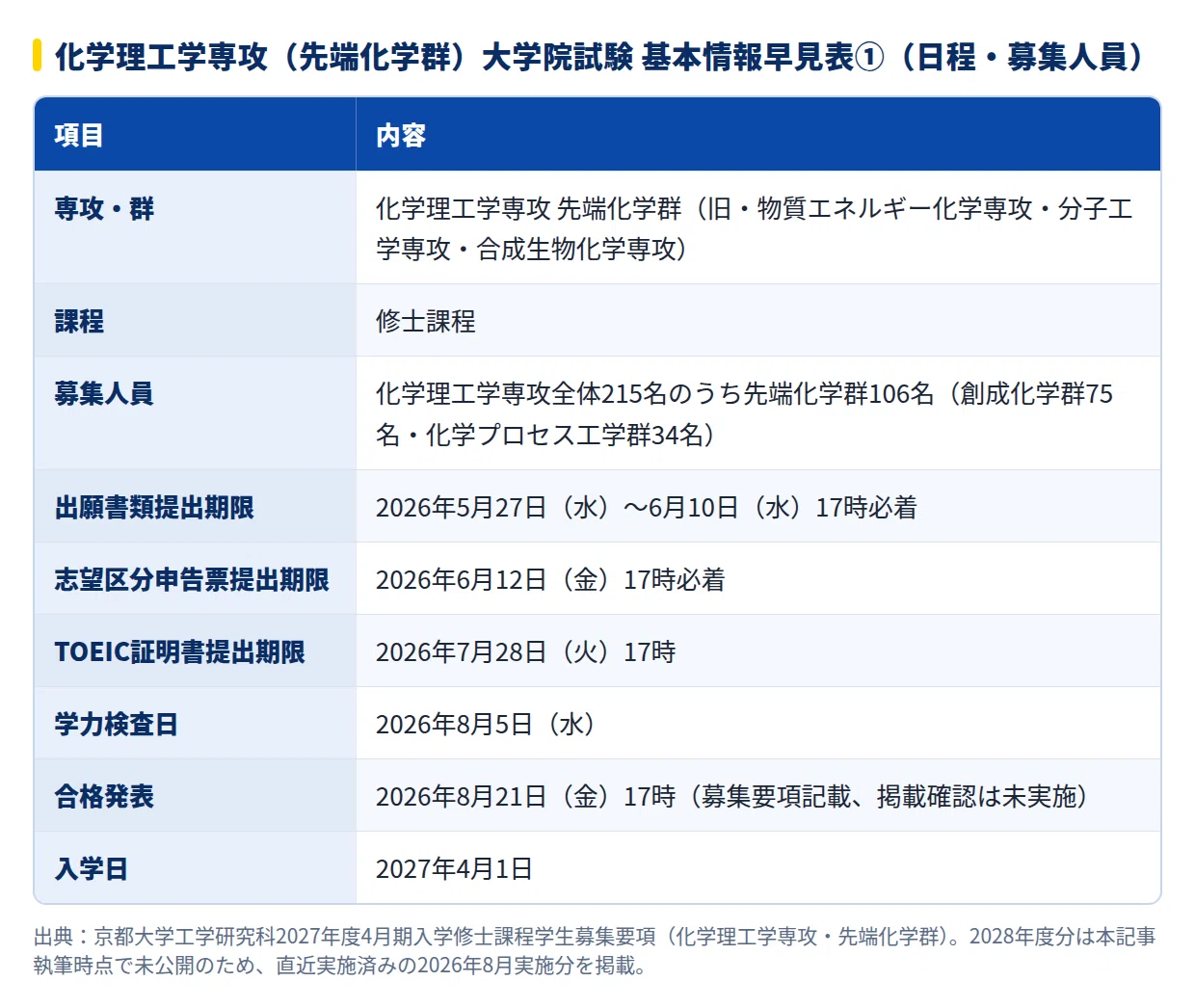Select the 出願書類提出期限 row label

195,506
